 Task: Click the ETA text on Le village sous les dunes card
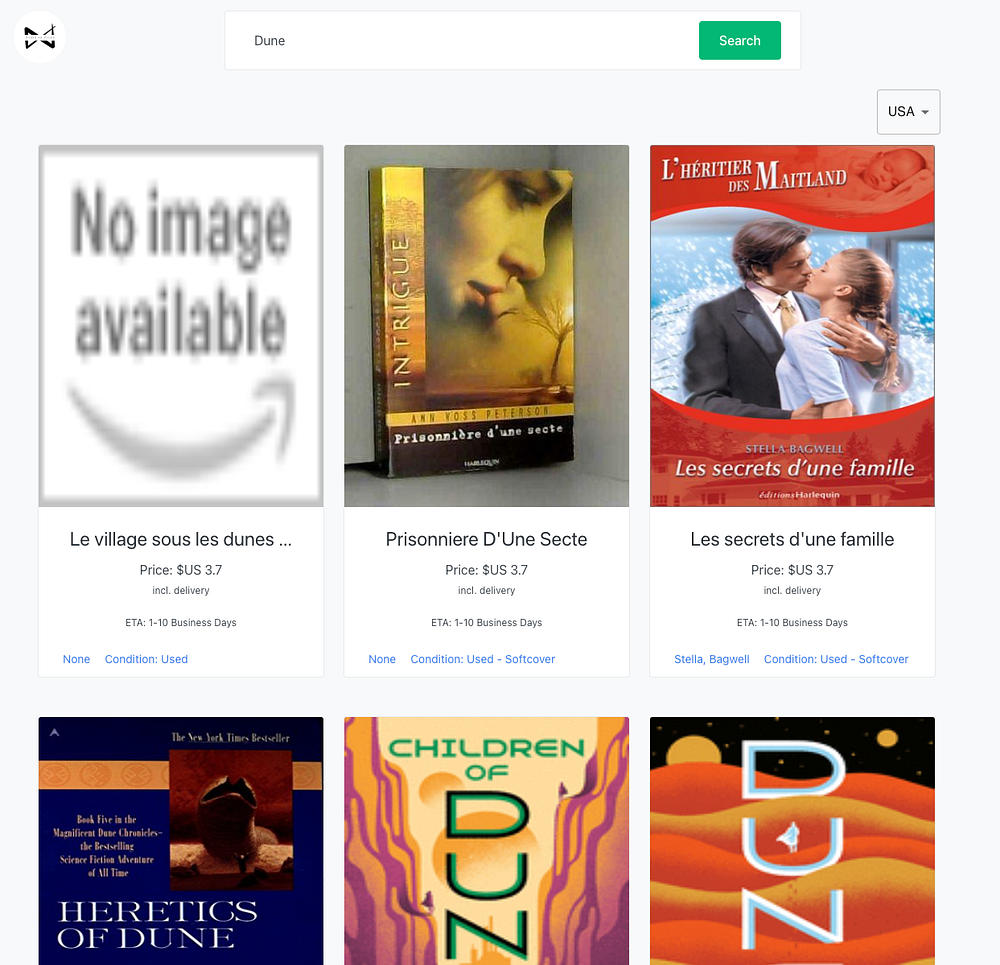point(181,622)
